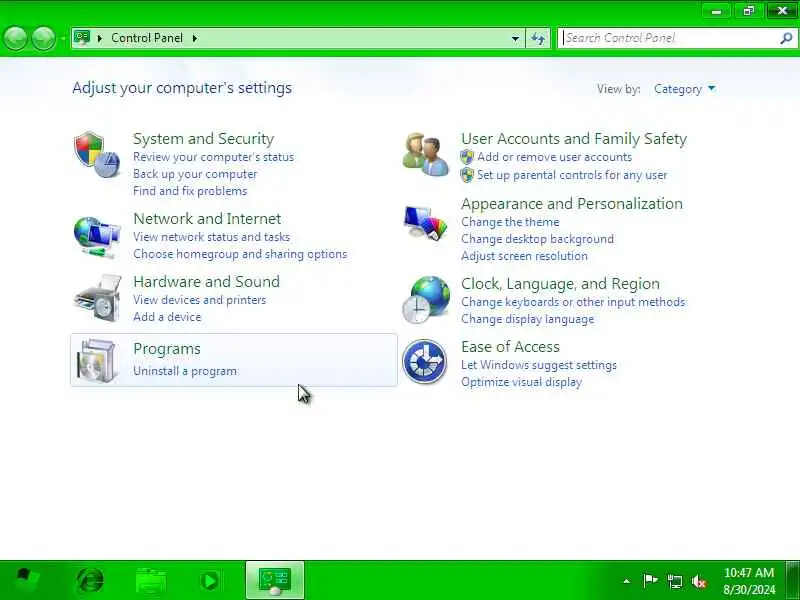
Task: Open User Accounts and Family Safety heading
Action: click(574, 139)
